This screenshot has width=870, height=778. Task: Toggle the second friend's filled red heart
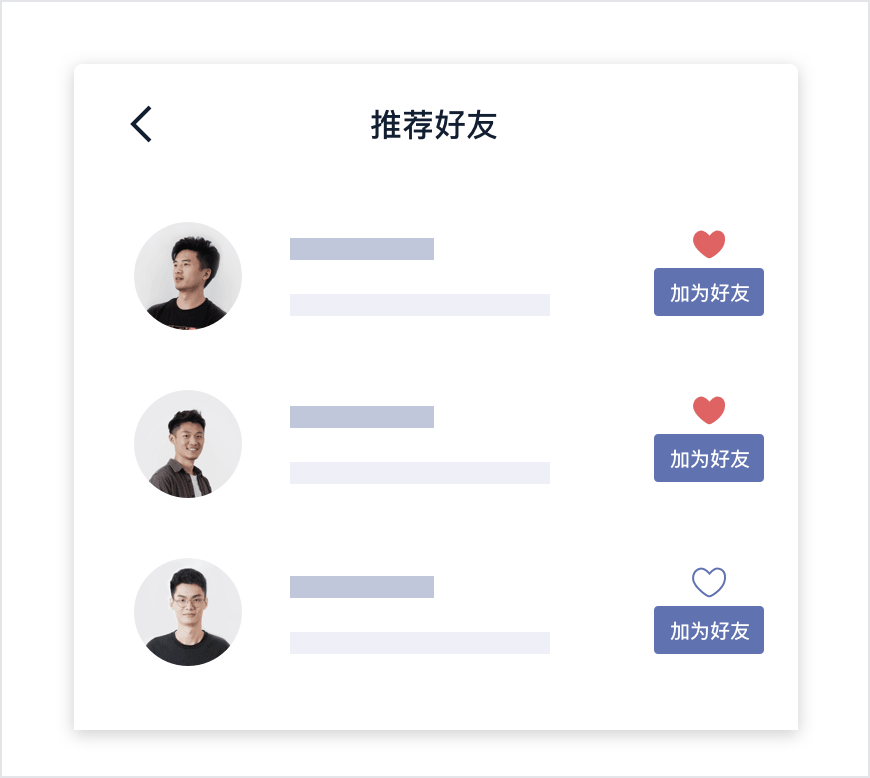coord(709,410)
